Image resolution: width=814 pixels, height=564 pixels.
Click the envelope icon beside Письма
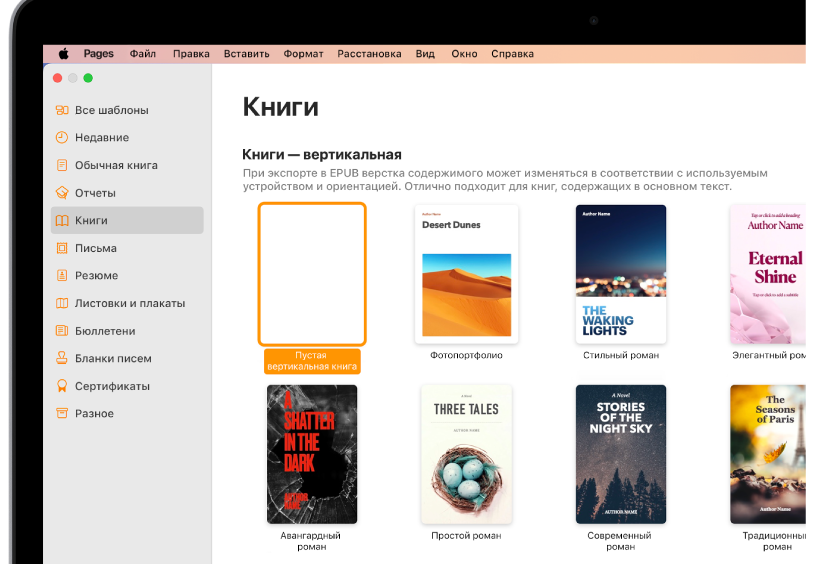[62, 248]
